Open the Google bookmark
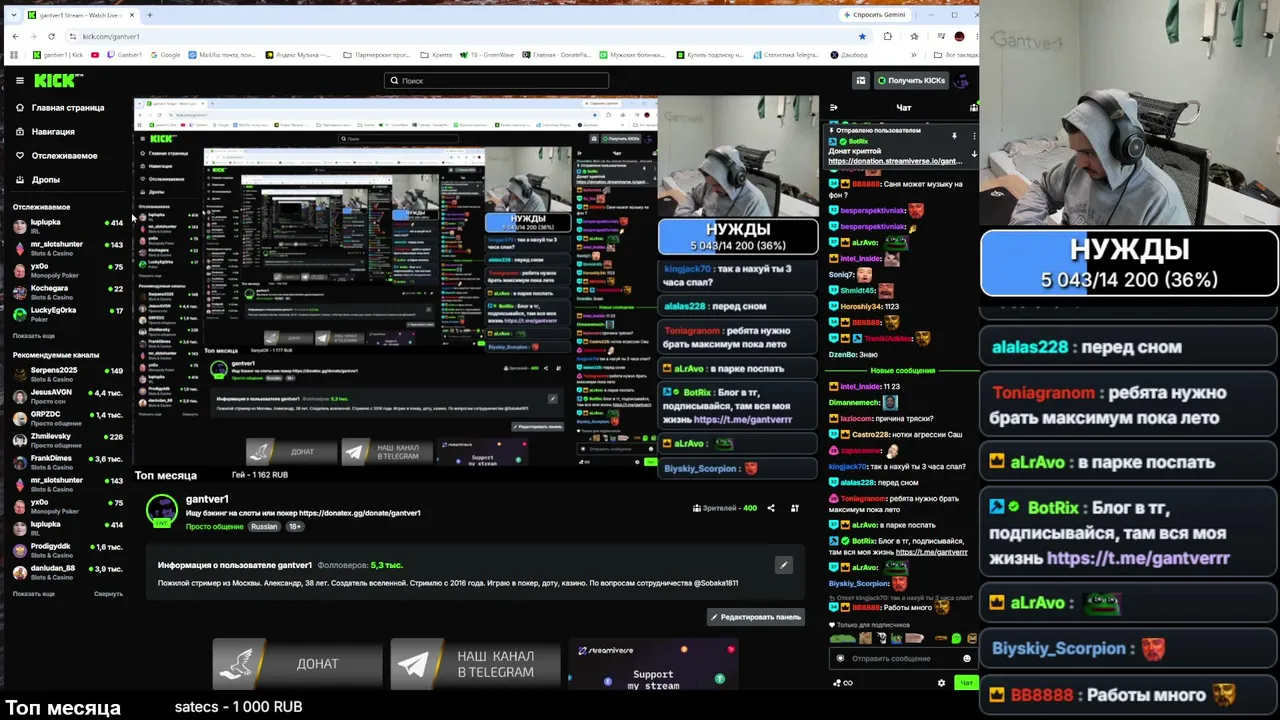Screen dimensions: 1280x720 [165, 55]
